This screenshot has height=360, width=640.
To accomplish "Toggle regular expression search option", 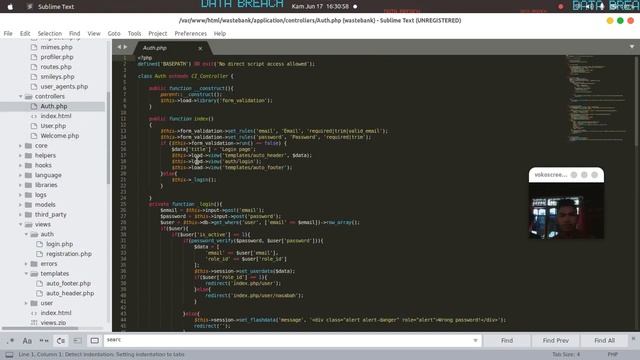I will pyautogui.click(x=10, y=340).
